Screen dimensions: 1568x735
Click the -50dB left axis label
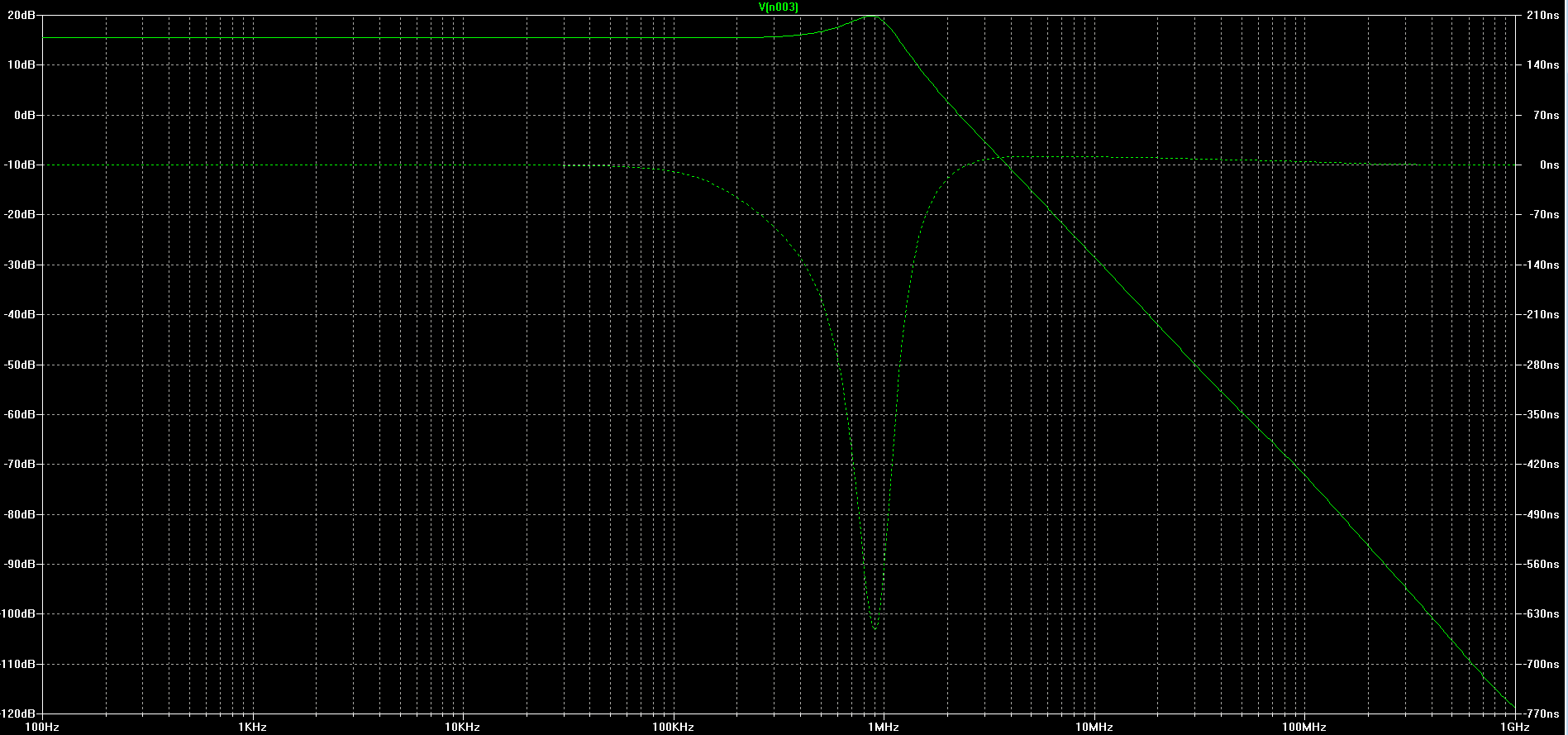(19, 365)
